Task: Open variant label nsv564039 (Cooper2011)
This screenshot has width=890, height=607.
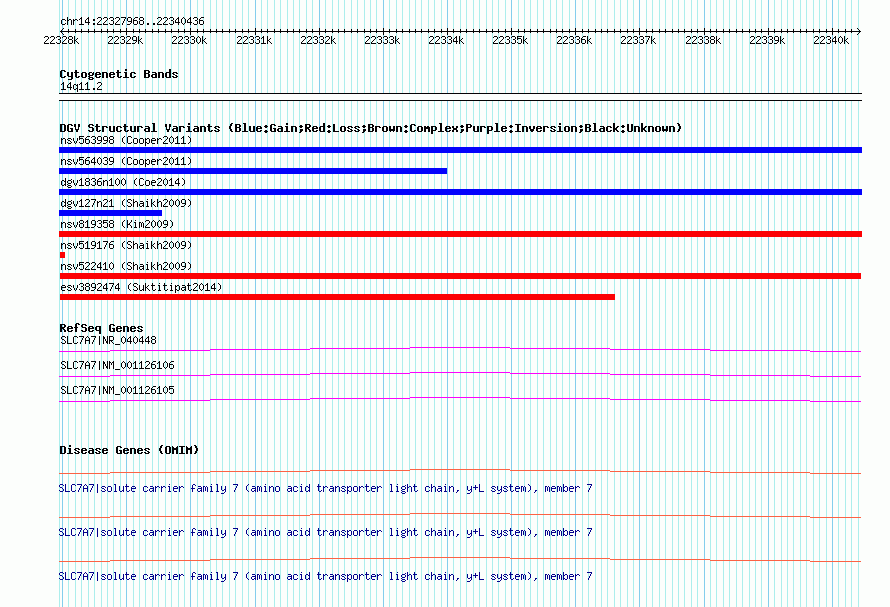Action: click(x=126, y=161)
